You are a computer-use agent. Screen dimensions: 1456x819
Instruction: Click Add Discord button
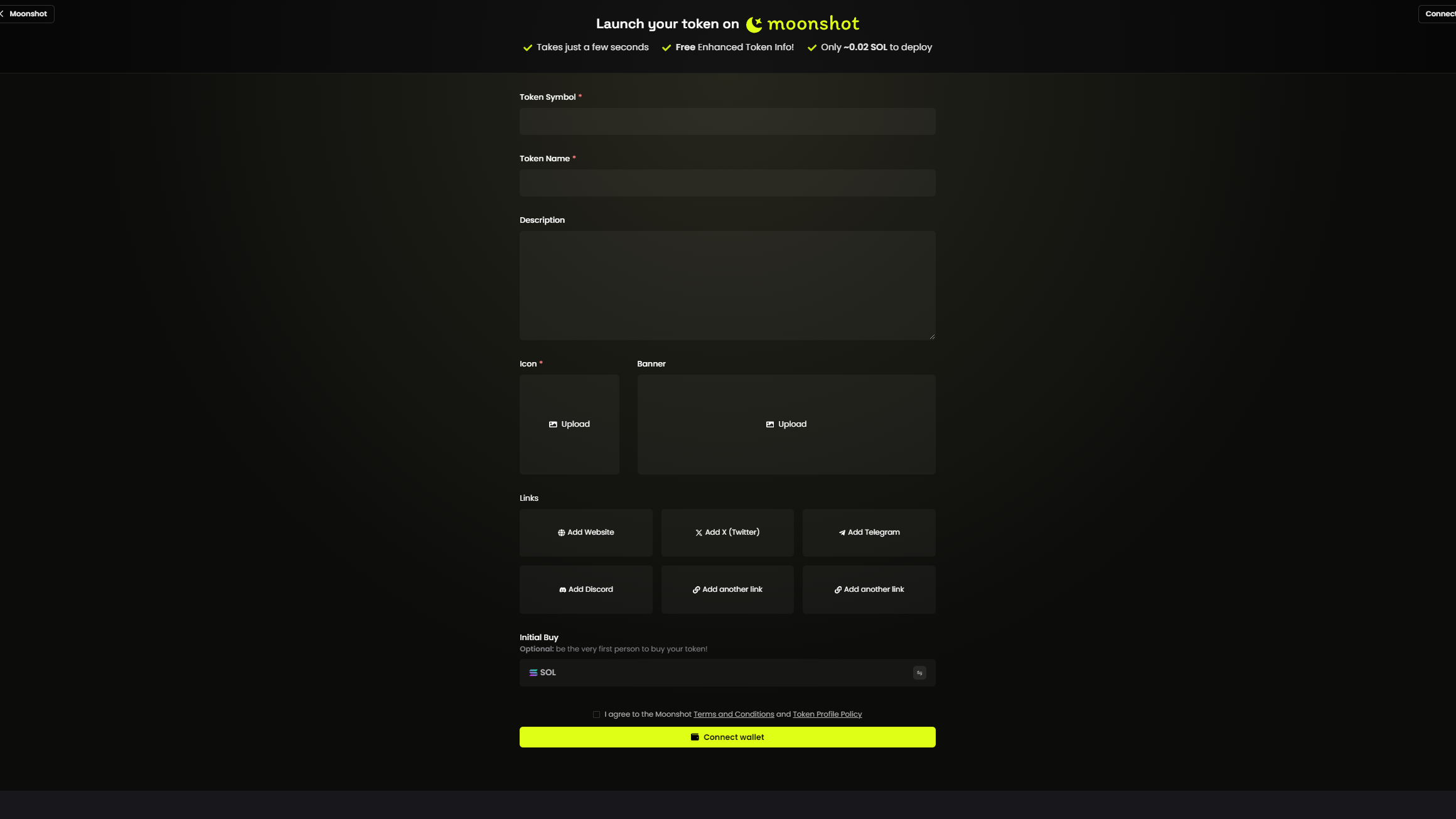(586, 589)
